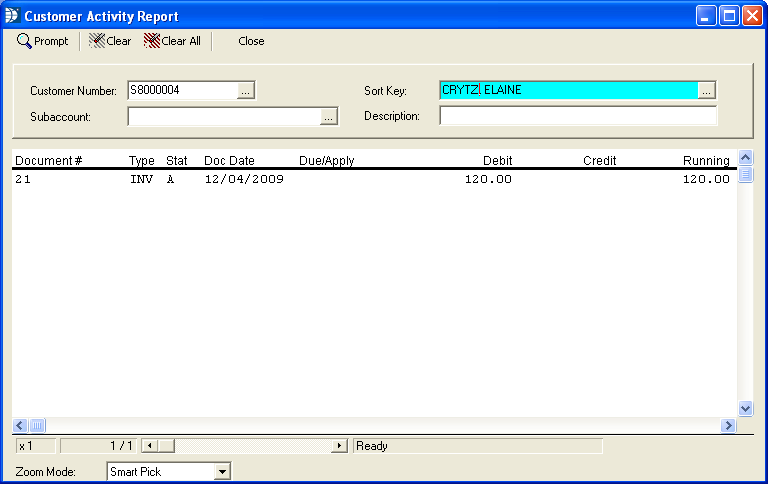Click the Description text field
768x484 pixels.
[x=578, y=116]
